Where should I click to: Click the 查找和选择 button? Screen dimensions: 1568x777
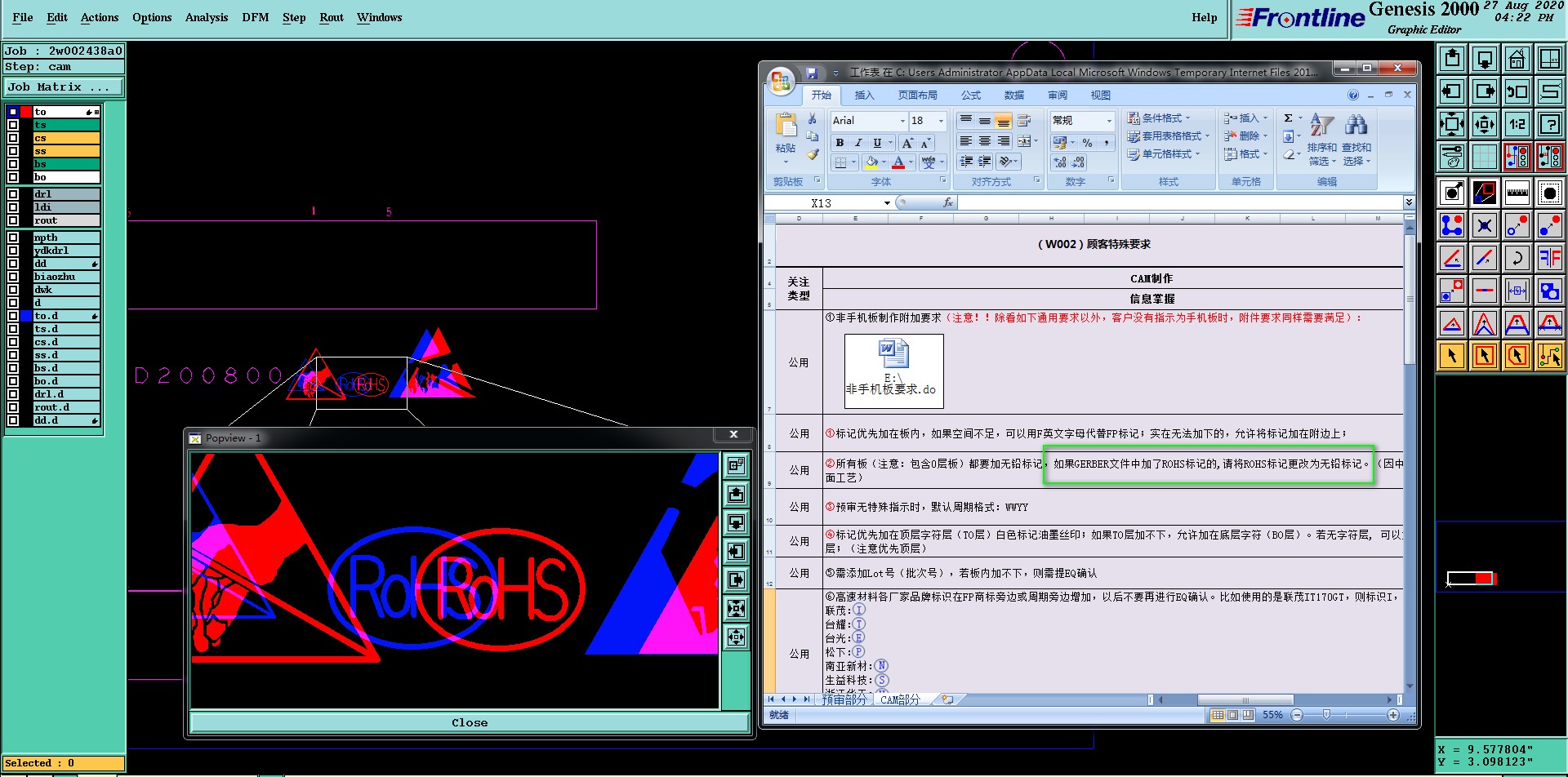[1356, 140]
